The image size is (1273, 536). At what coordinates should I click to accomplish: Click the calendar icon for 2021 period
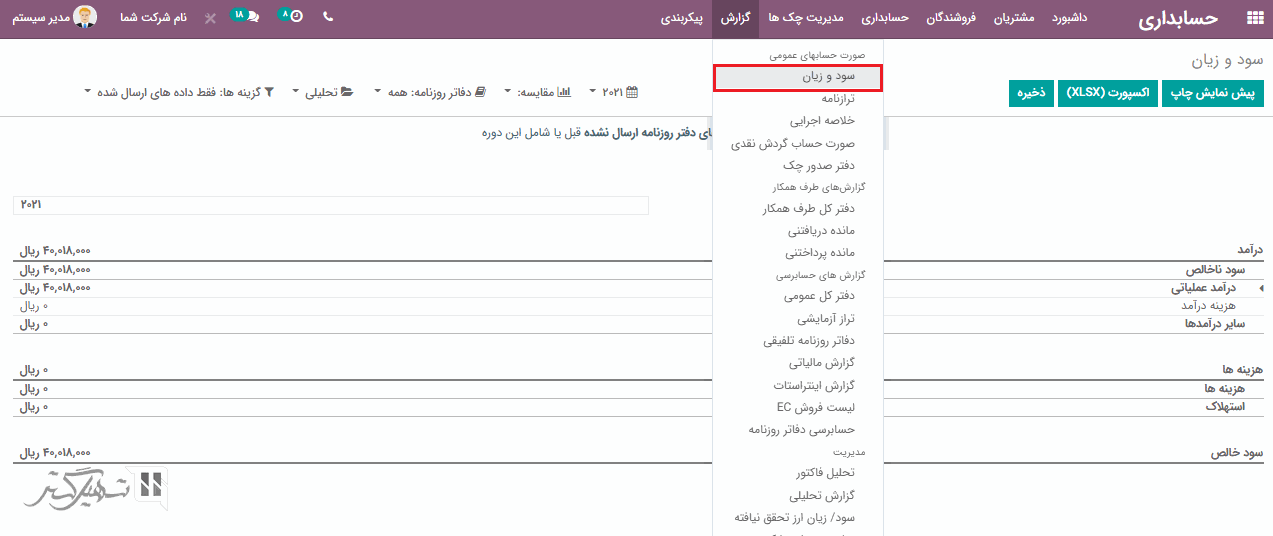click(631, 92)
